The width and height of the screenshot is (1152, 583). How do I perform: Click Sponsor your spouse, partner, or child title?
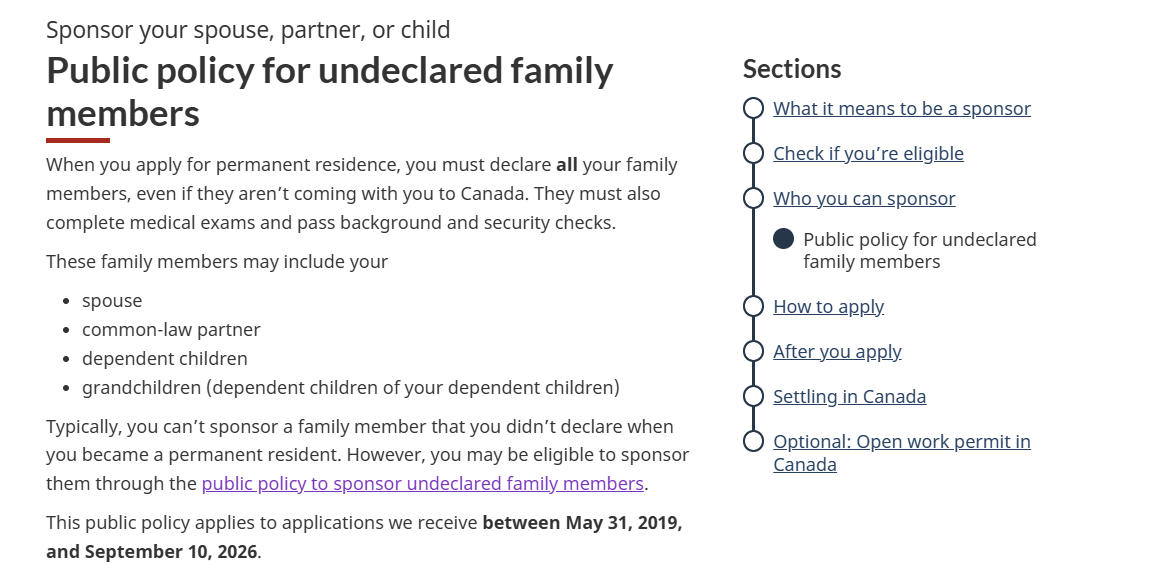coord(248,30)
